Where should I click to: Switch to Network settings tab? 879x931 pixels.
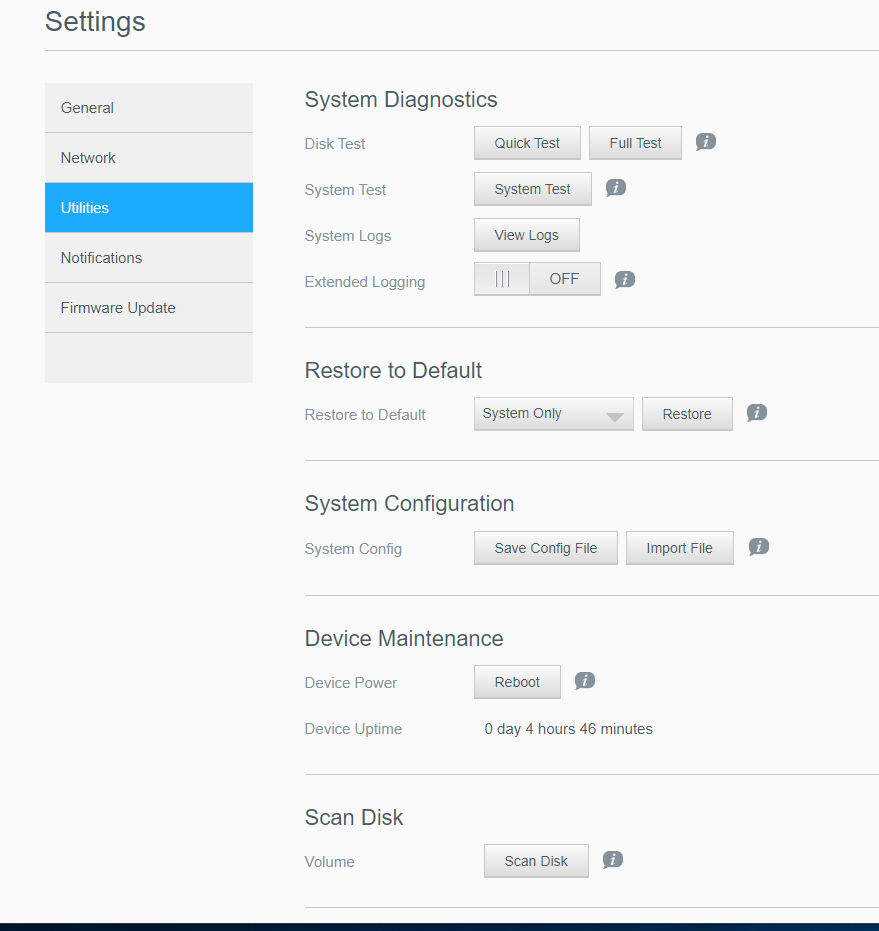(x=149, y=158)
